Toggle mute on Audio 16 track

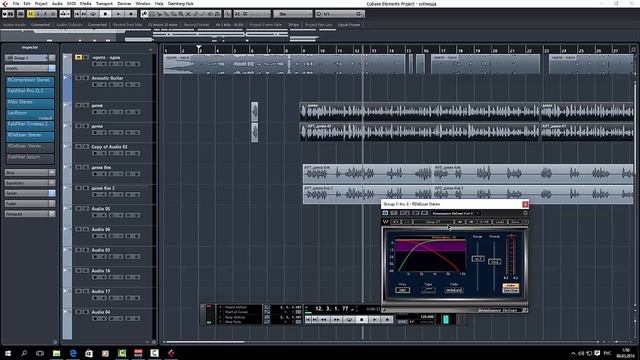pos(78,271)
